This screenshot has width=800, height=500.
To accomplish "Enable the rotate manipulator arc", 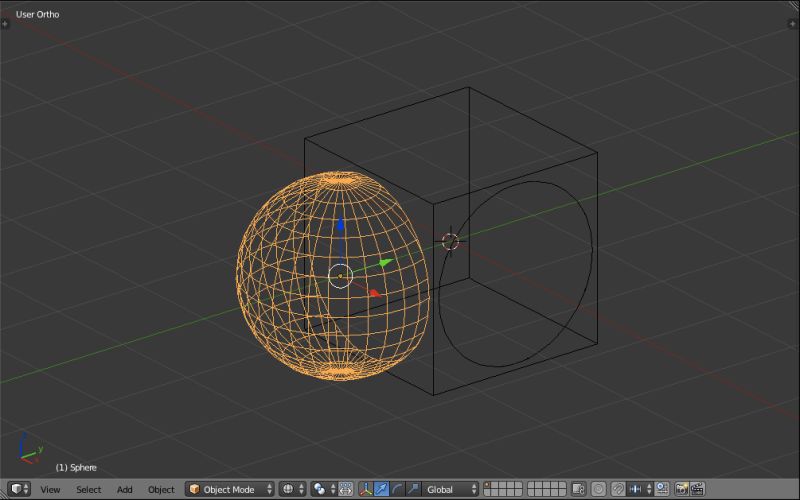I will [x=397, y=489].
